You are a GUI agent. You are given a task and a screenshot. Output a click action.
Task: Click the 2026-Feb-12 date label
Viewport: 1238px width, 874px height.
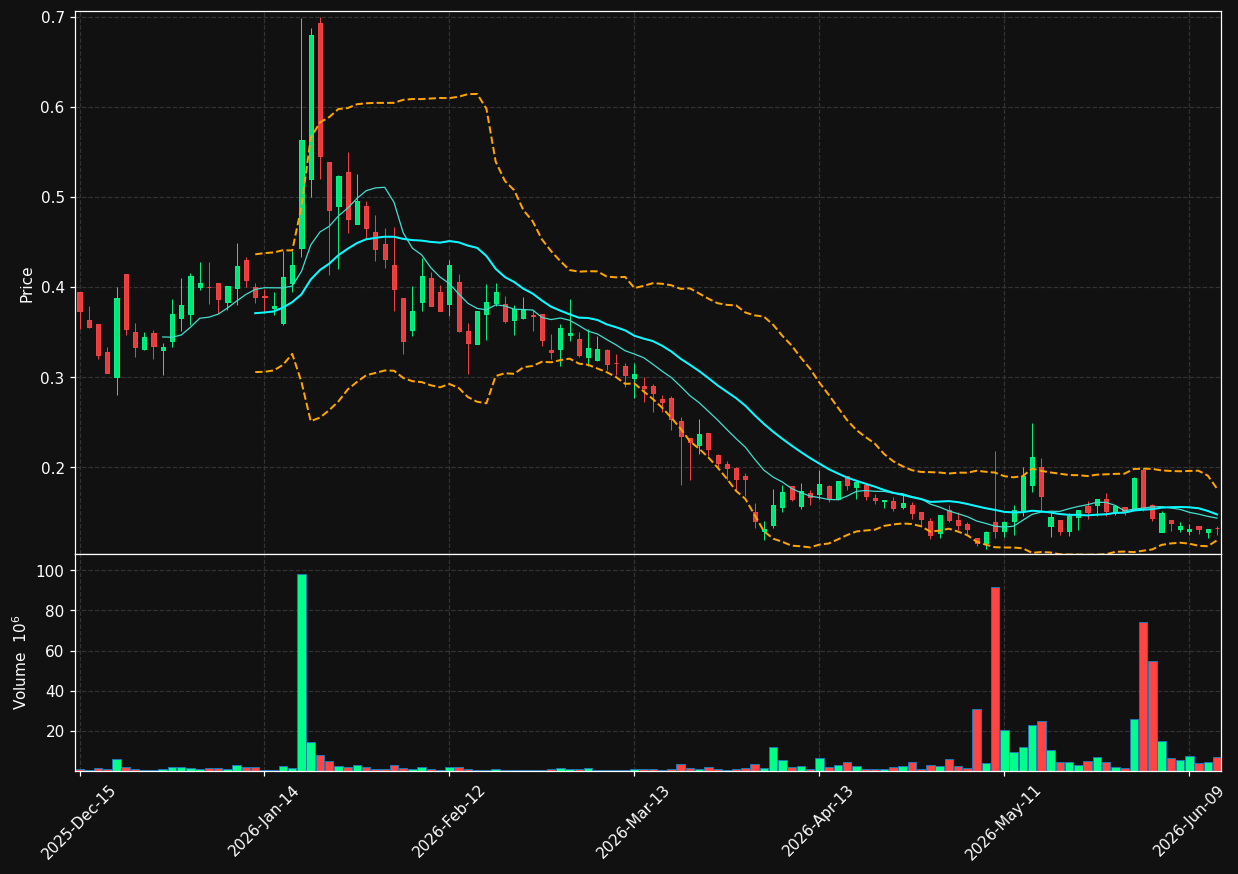coord(448,822)
